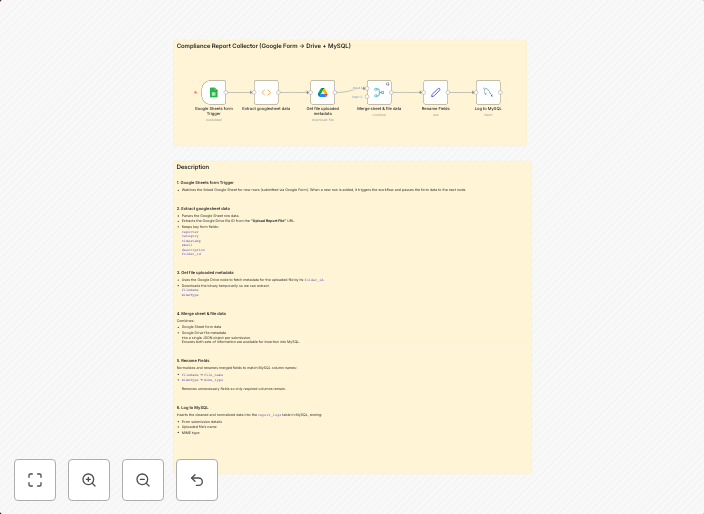The height and width of the screenshot is (514, 704).
Task: Select the Google Sheets form Trigger node
Action: [x=214, y=92]
